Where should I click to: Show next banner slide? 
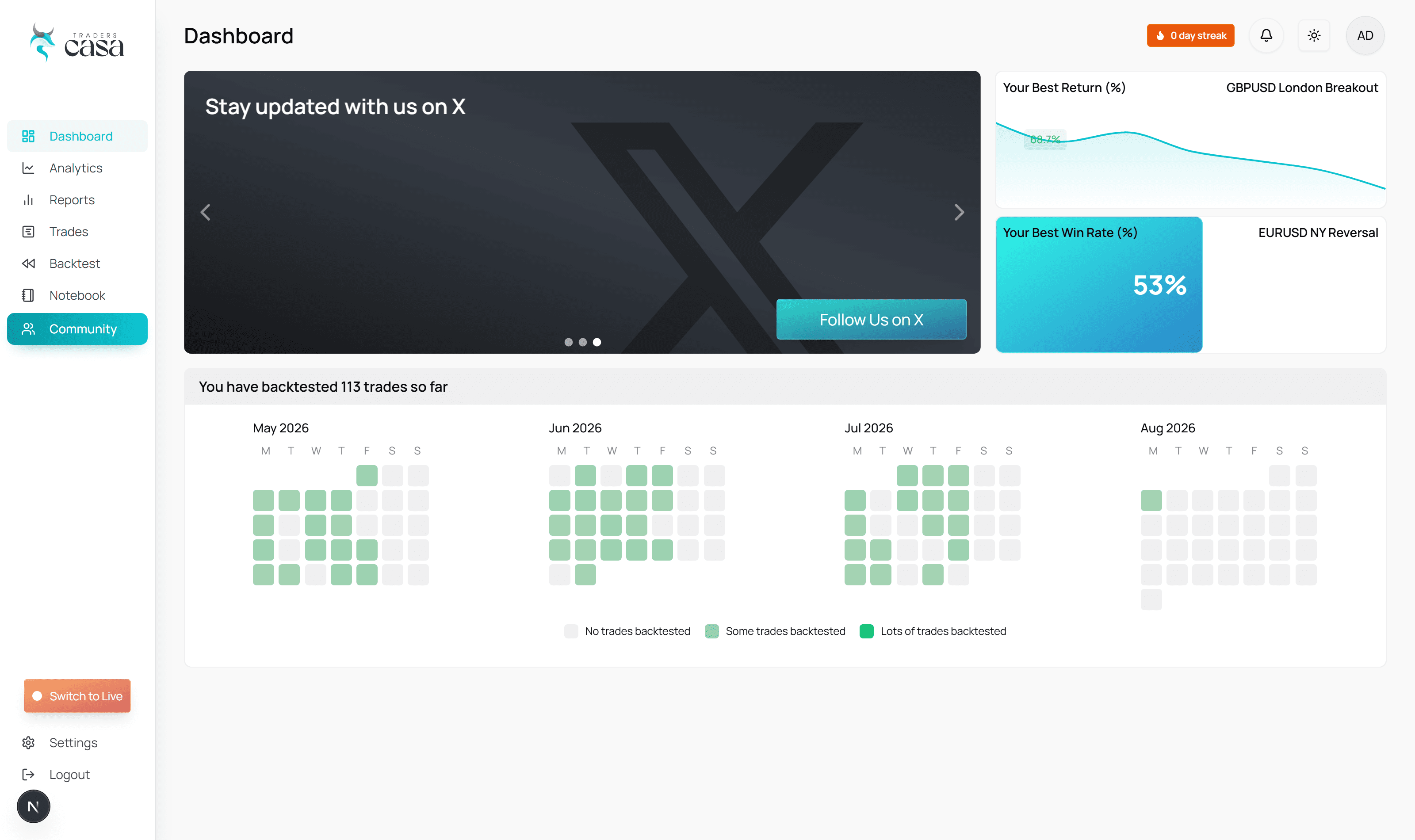click(x=959, y=212)
